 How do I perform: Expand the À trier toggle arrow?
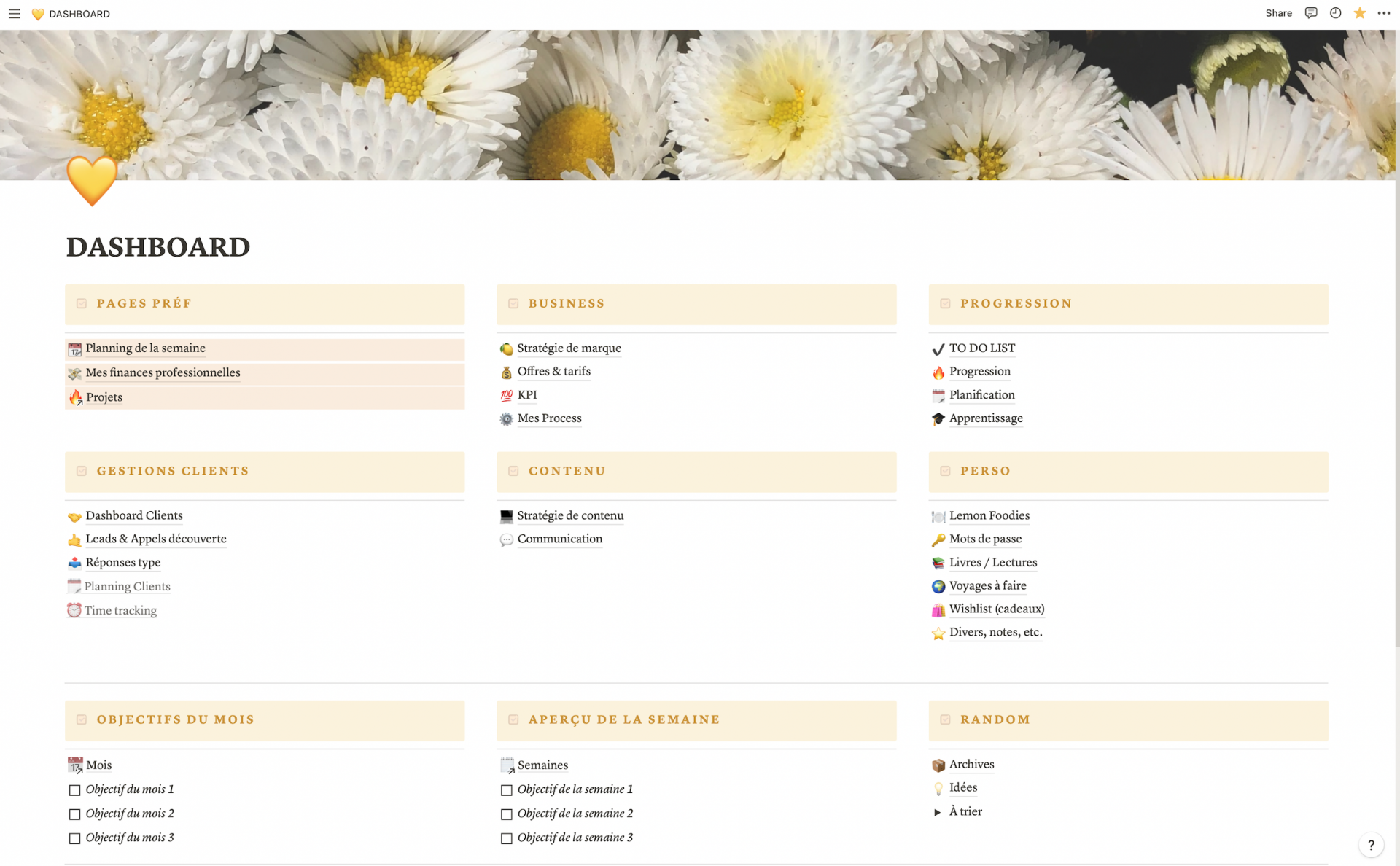(938, 812)
